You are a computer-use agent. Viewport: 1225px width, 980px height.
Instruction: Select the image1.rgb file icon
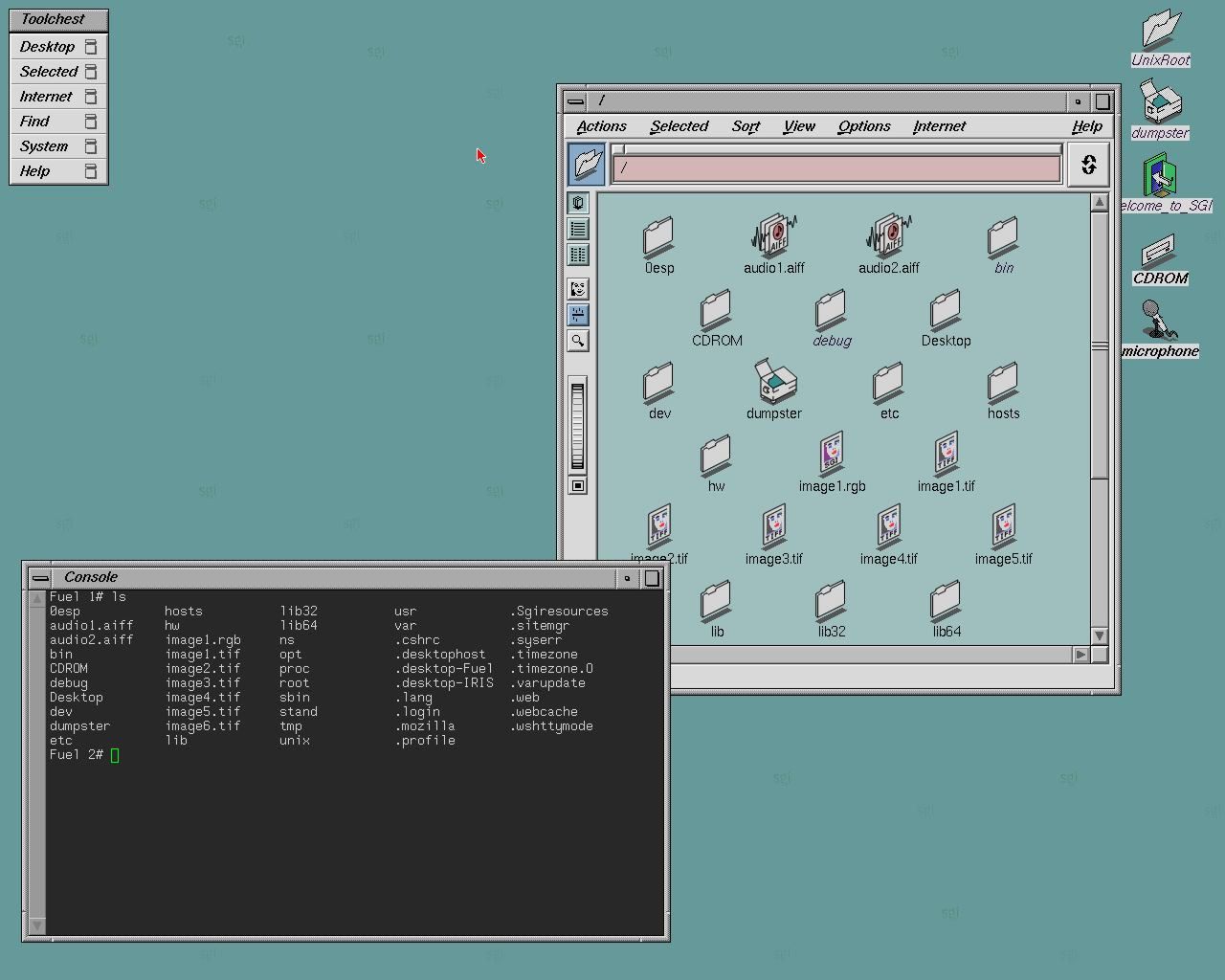pos(832,462)
